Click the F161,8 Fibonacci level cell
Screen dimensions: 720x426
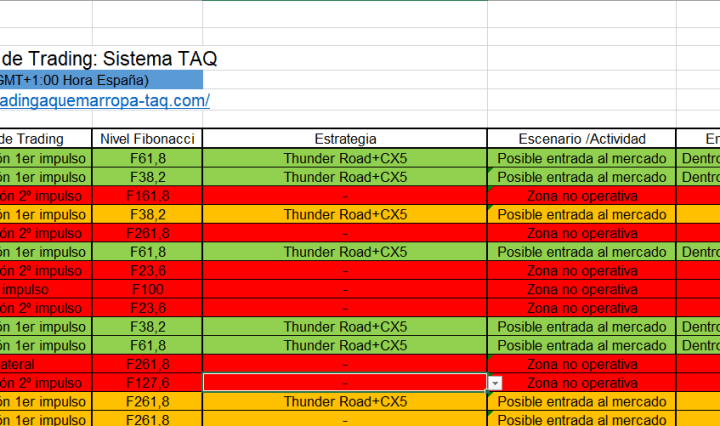(148, 196)
